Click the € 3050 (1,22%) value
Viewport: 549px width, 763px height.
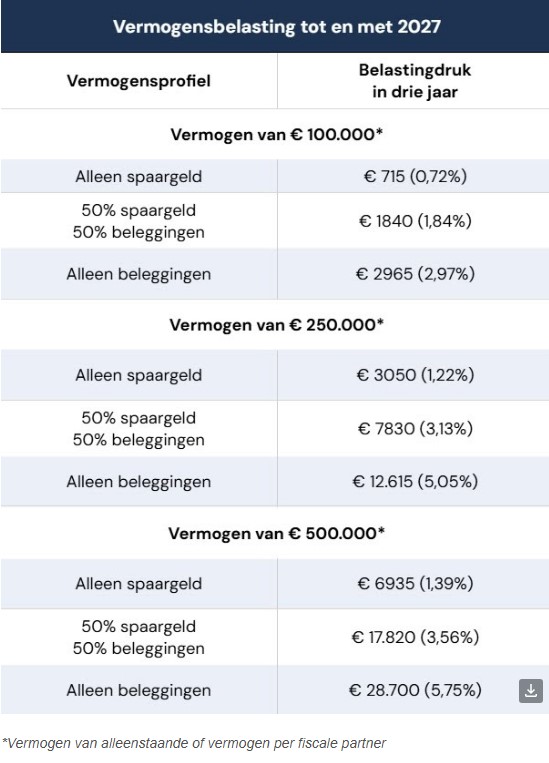415,375
